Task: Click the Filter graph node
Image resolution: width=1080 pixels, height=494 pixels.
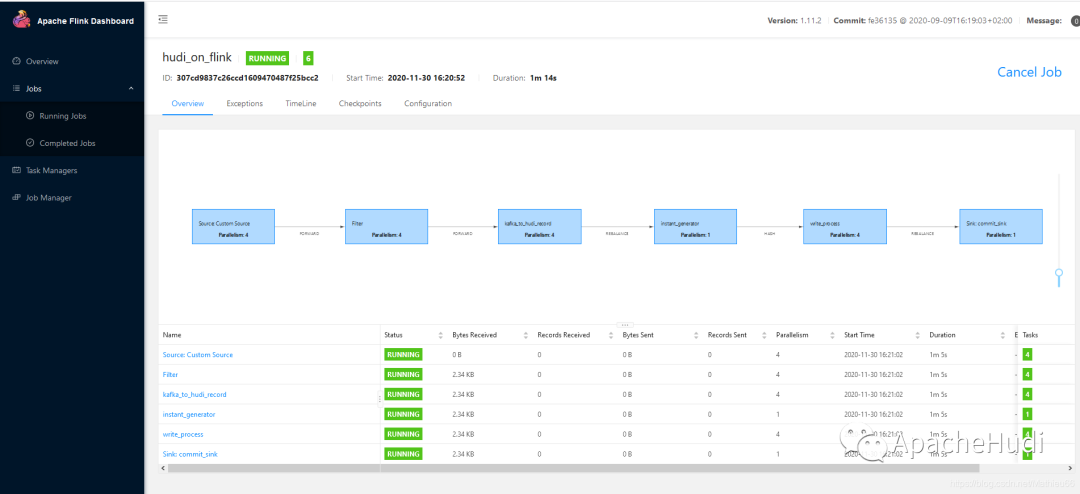Action: 386,226
